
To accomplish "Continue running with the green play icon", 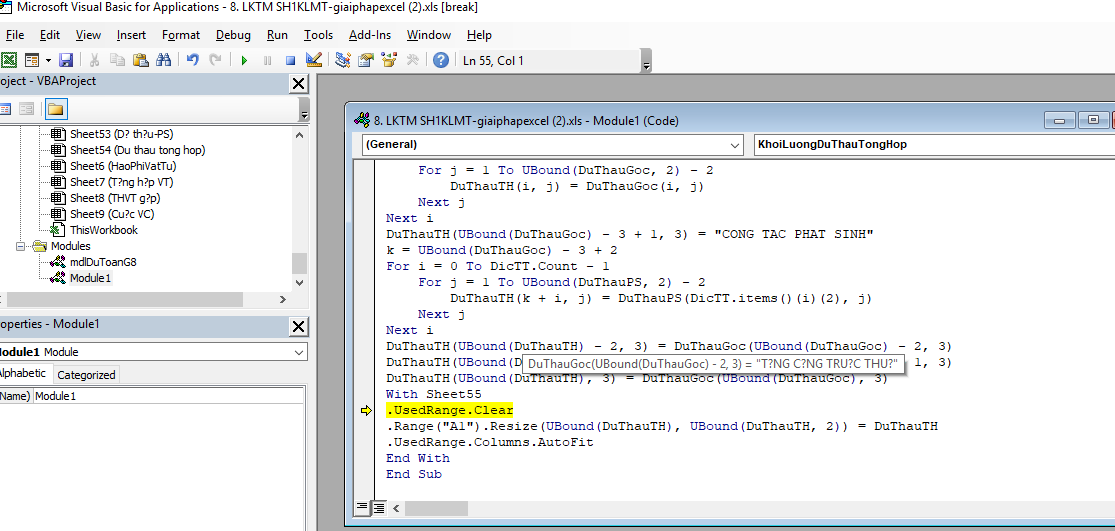I will pyautogui.click(x=244, y=60).
